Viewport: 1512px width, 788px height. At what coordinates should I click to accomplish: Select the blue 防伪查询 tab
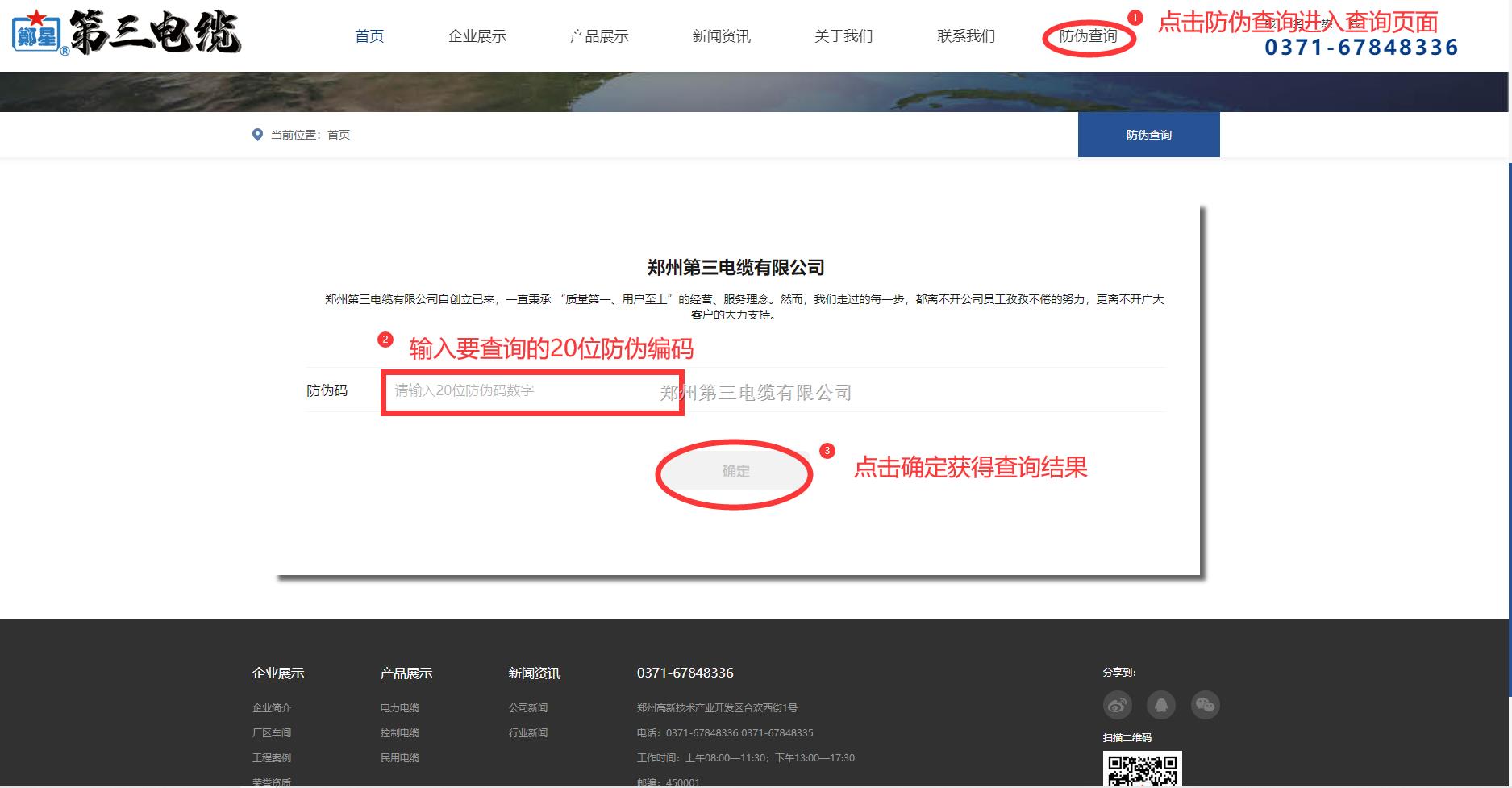pos(1149,135)
